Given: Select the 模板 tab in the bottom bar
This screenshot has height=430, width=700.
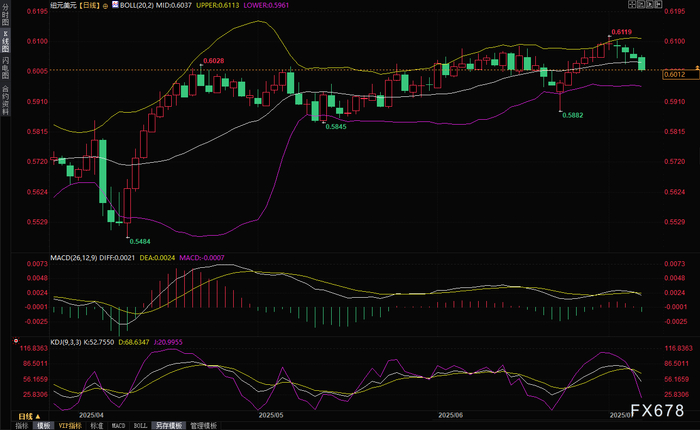Looking at the screenshot, I should [x=44, y=426].
